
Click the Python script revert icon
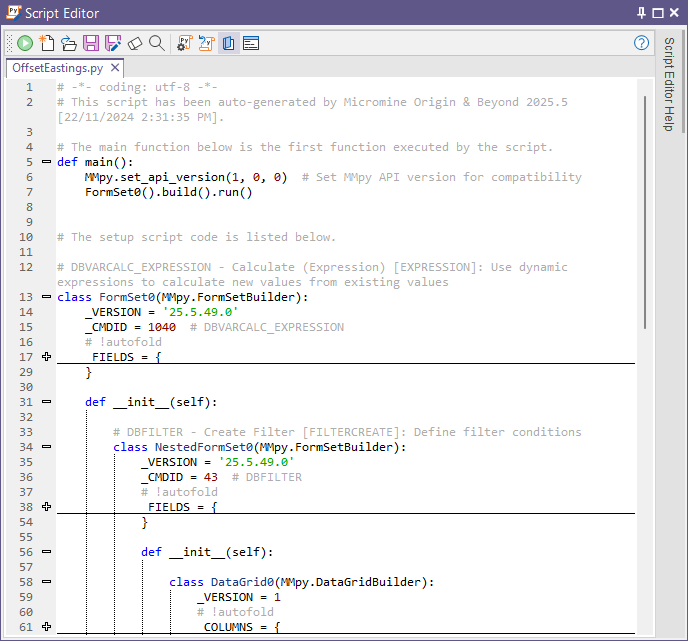click(x=206, y=43)
